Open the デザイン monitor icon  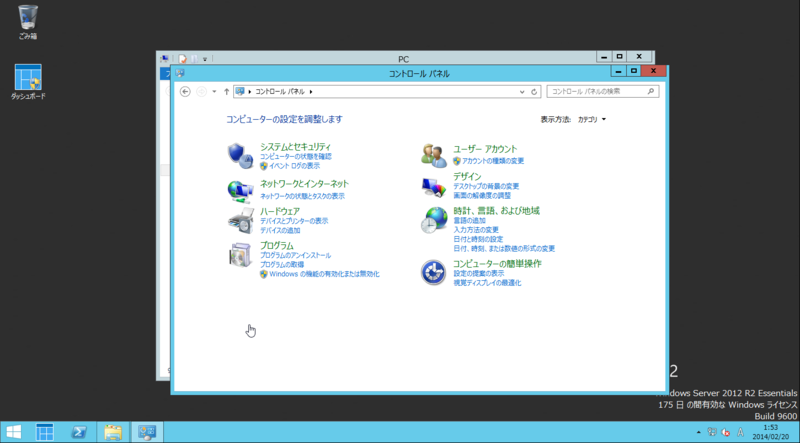434,187
